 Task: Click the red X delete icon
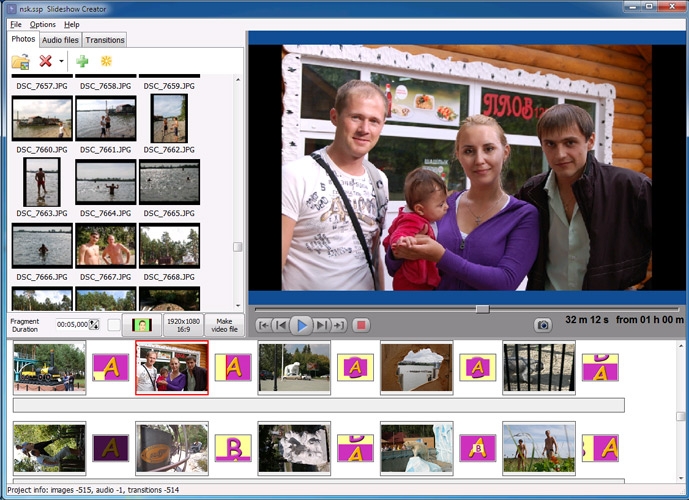coord(45,62)
